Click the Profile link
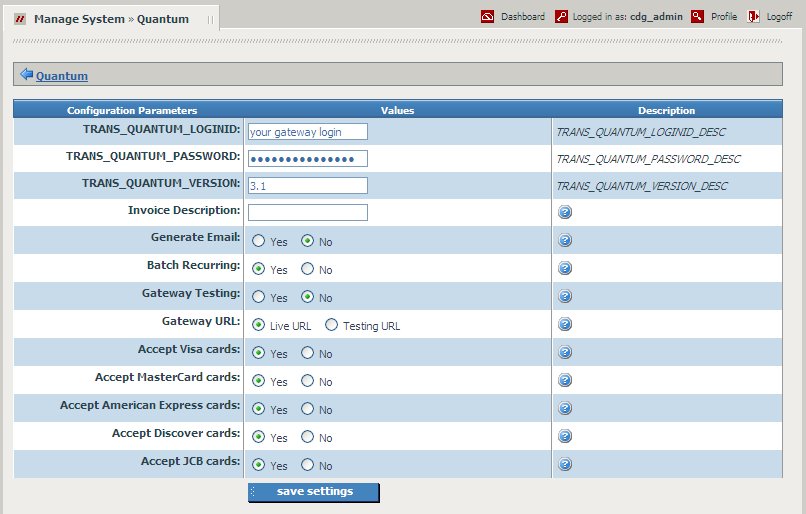Viewport: 806px width, 514px height. 724,17
